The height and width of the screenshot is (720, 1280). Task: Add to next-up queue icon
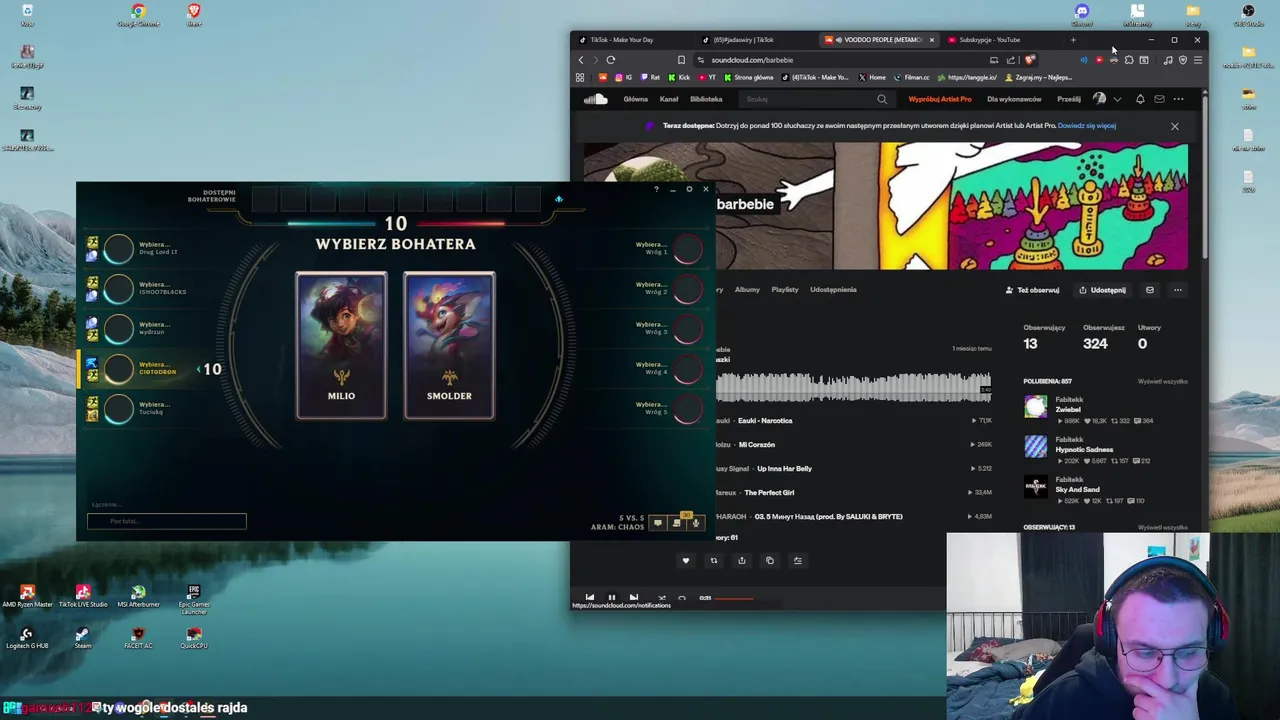coord(798,561)
